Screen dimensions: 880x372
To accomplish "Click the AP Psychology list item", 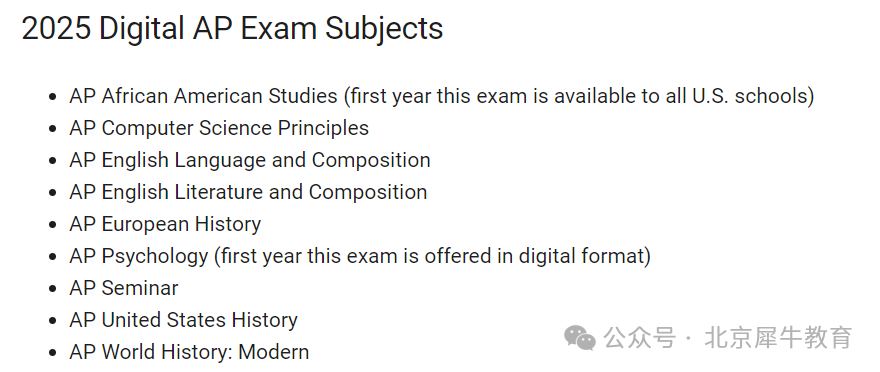I will coord(360,256).
